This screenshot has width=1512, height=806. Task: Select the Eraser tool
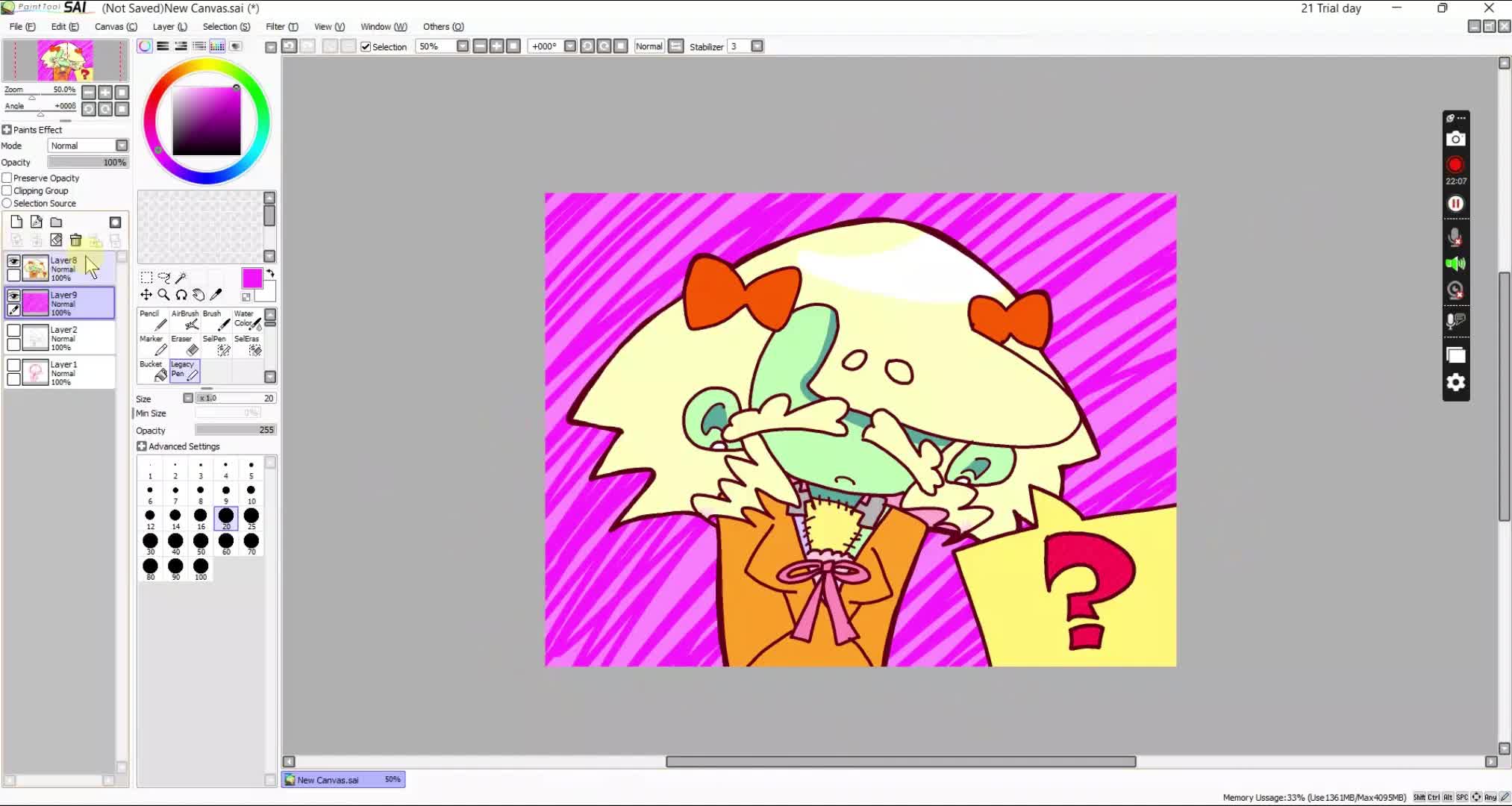(x=184, y=346)
